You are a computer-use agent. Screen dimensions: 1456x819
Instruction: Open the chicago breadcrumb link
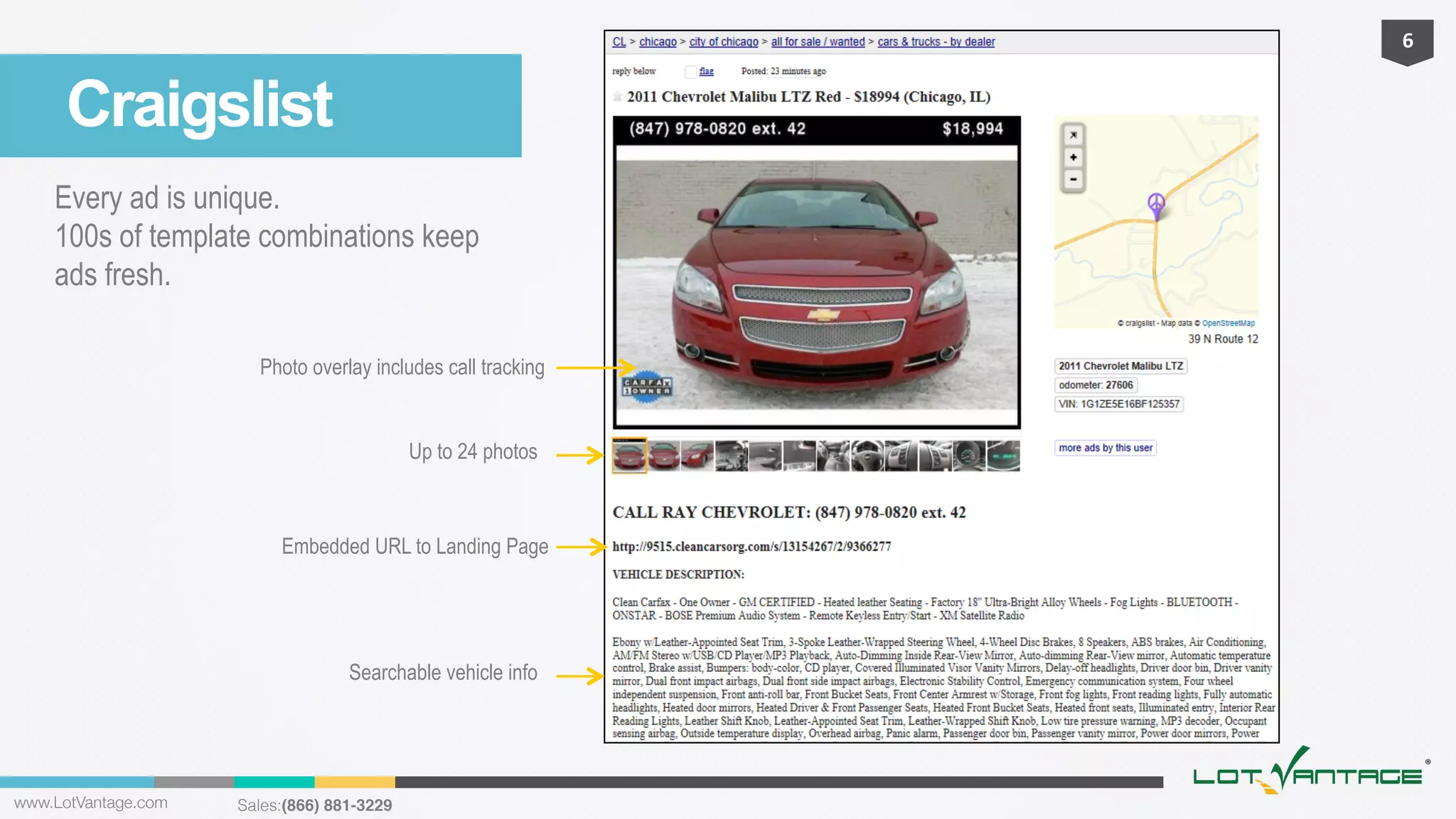pyautogui.click(x=658, y=42)
